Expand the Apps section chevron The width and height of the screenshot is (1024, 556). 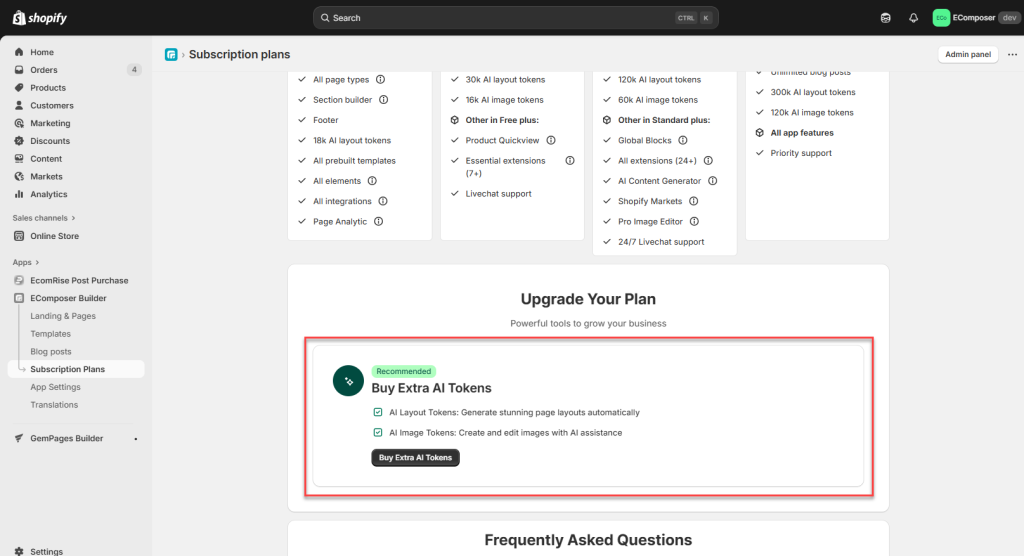point(37,262)
